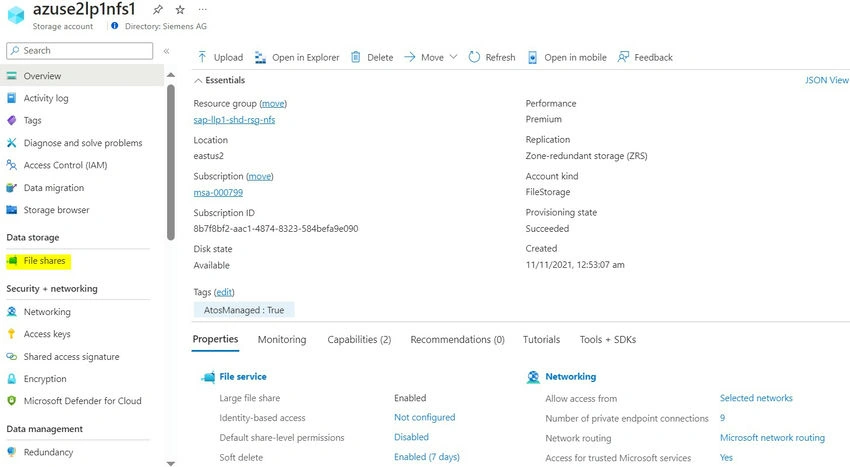
Task: Click the Delete trash icon
Action: (356, 57)
